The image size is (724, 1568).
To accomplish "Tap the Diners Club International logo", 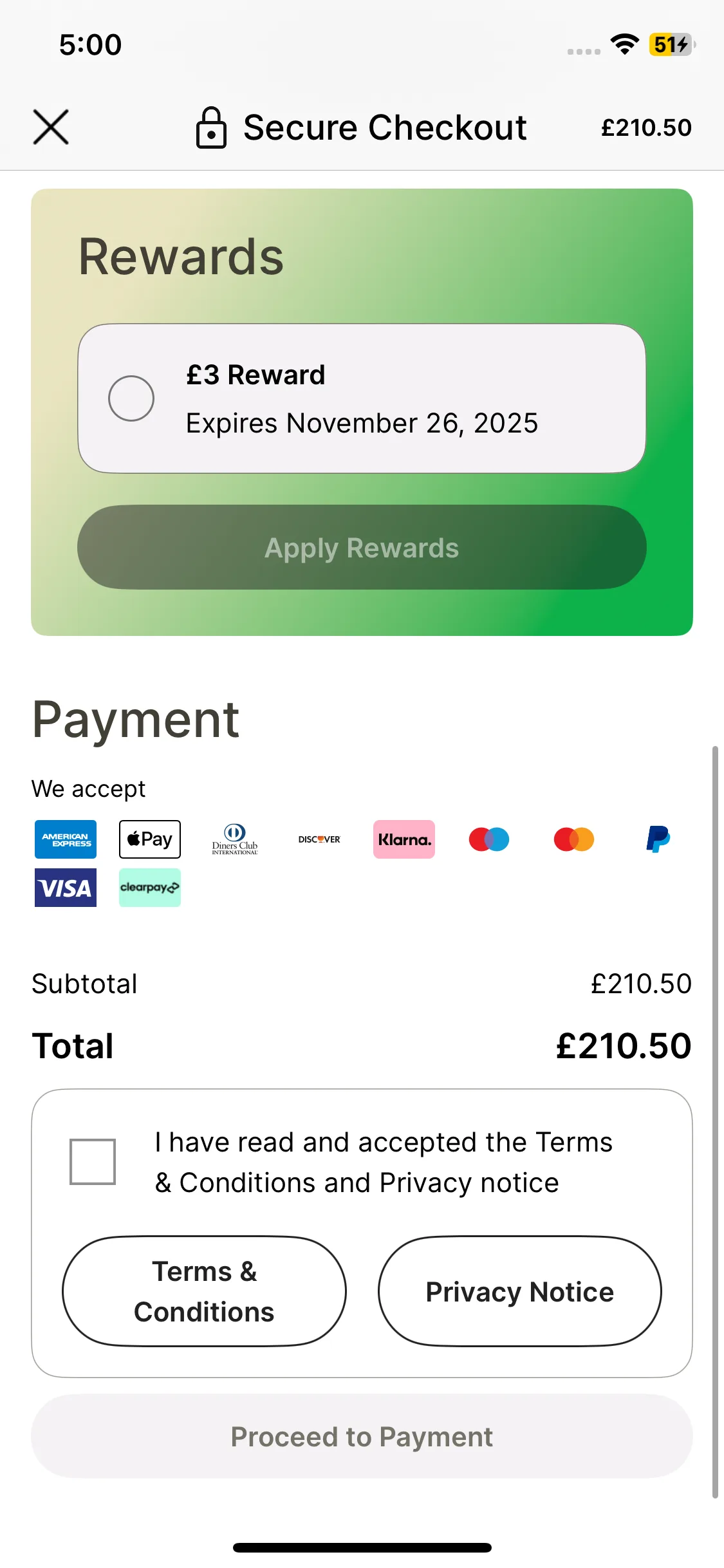I will [235, 839].
